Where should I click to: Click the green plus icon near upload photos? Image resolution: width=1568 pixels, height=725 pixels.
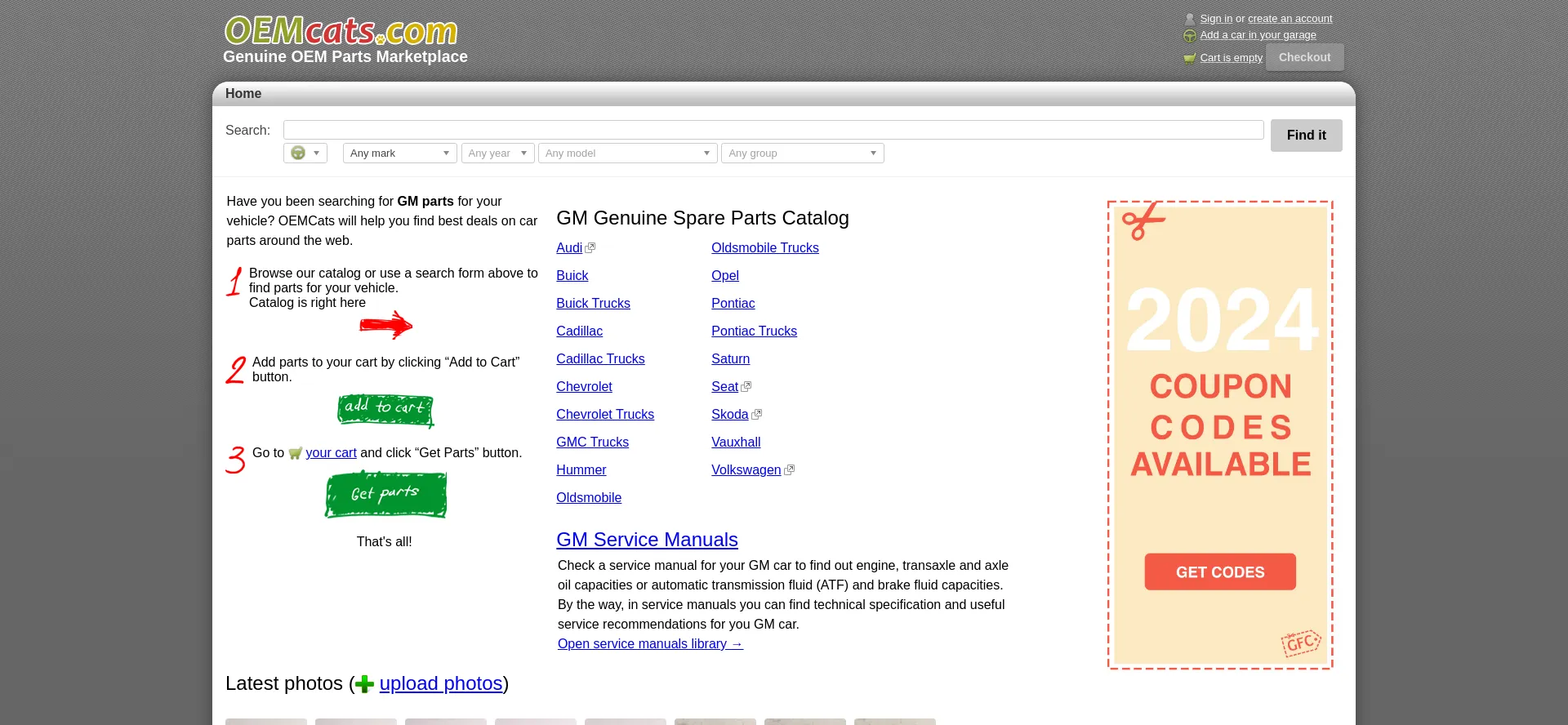(365, 684)
